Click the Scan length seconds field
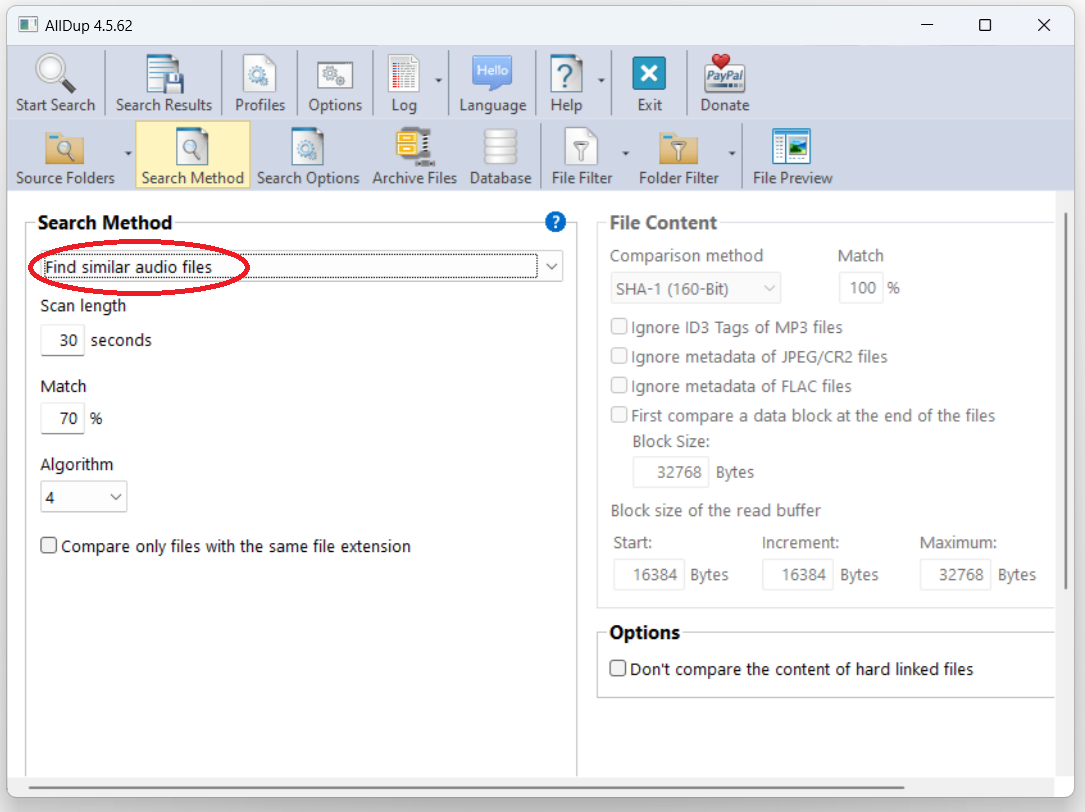 pos(62,340)
